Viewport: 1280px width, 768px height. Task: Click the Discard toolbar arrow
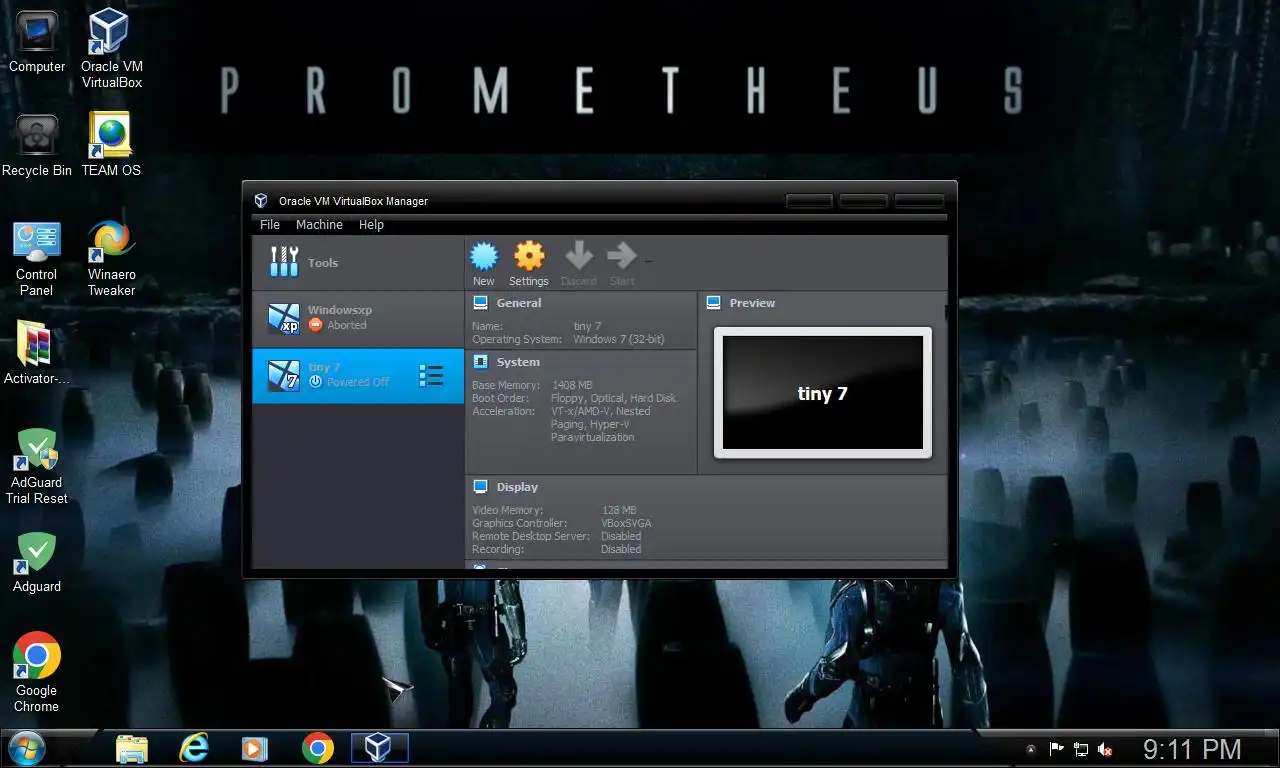[x=578, y=263]
